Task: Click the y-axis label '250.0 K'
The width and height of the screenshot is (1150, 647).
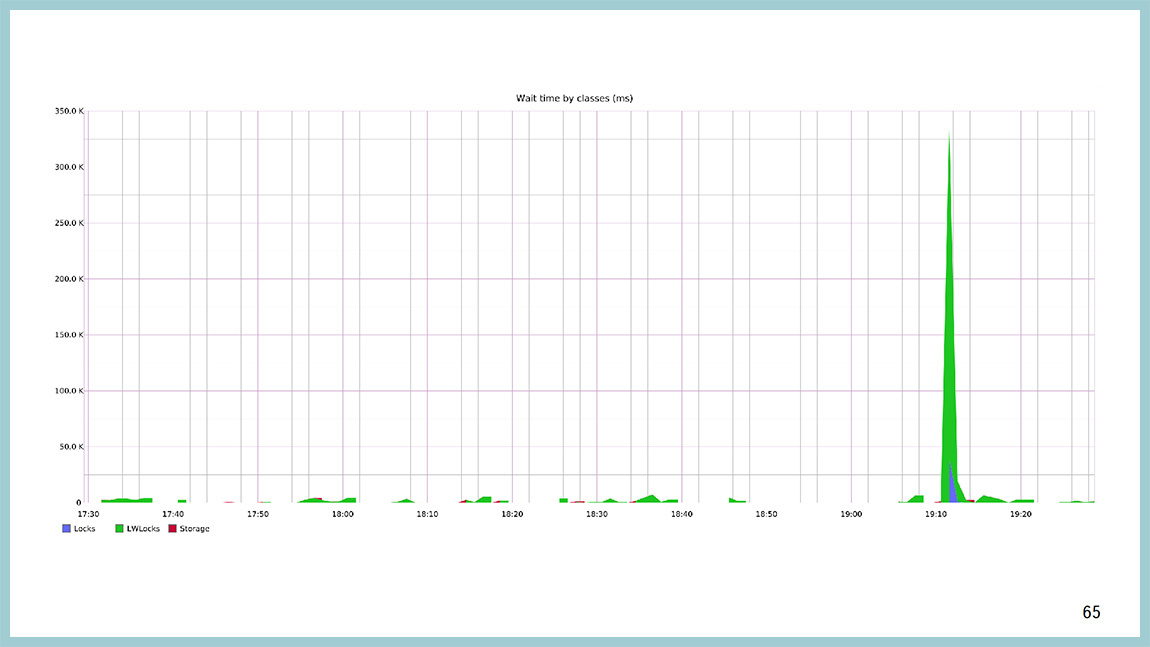Action: coord(70,223)
